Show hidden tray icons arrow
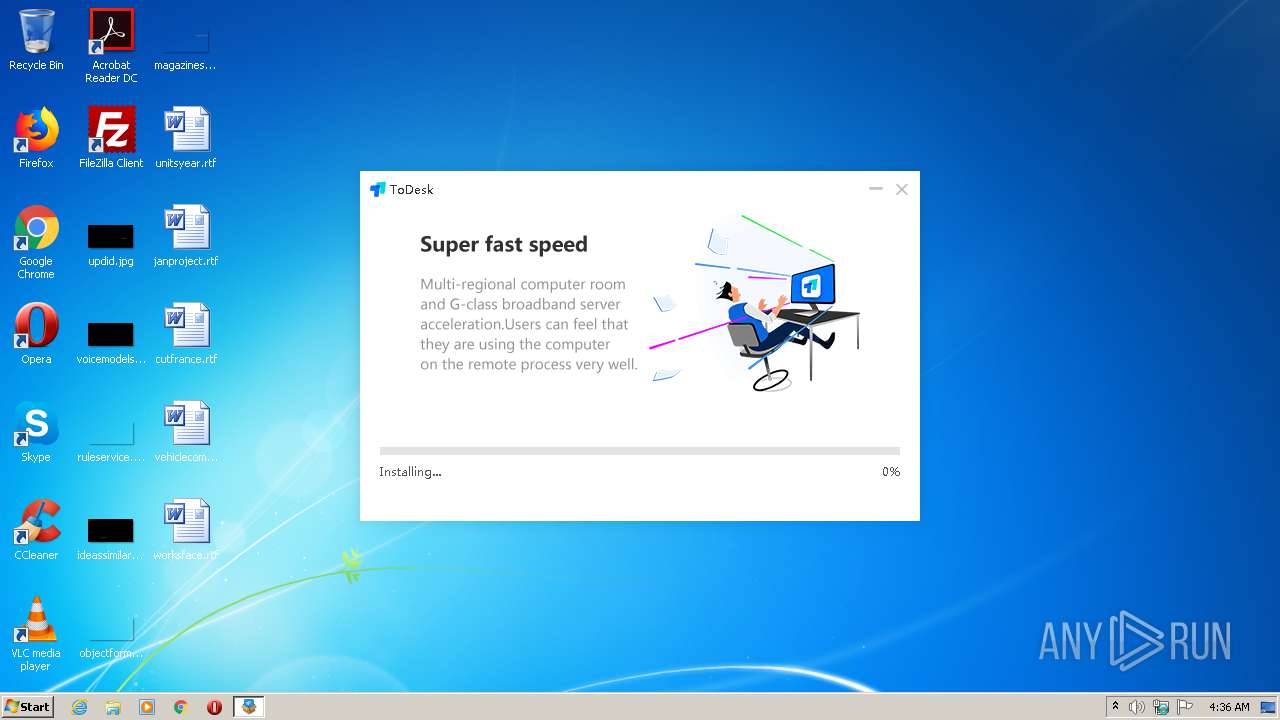The width and height of the screenshot is (1280, 720). pyautogui.click(x=1115, y=707)
